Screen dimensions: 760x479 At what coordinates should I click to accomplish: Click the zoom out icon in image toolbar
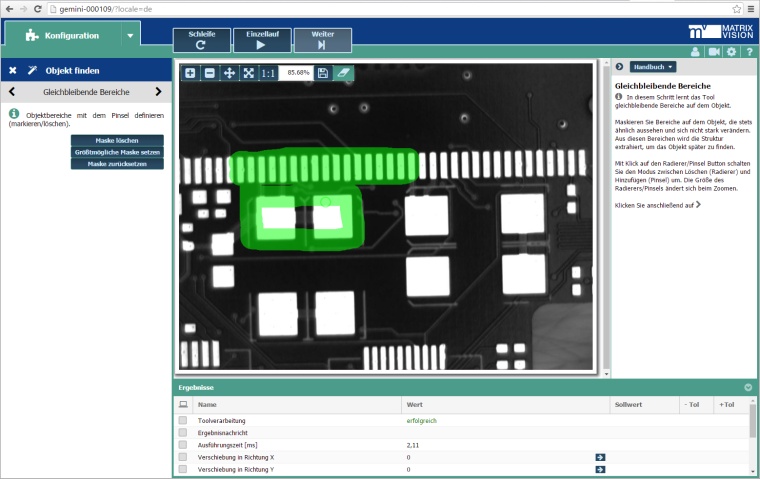tap(209, 73)
